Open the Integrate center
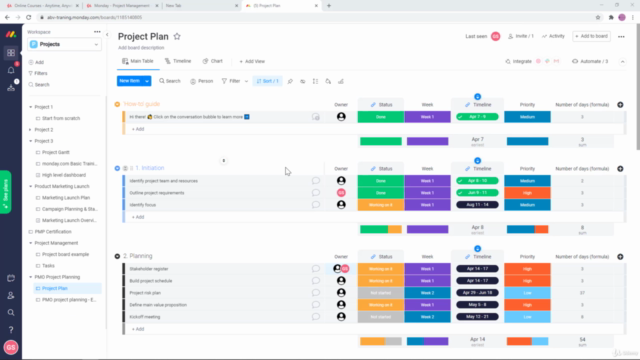This screenshot has height=360, width=640. pos(518,61)
